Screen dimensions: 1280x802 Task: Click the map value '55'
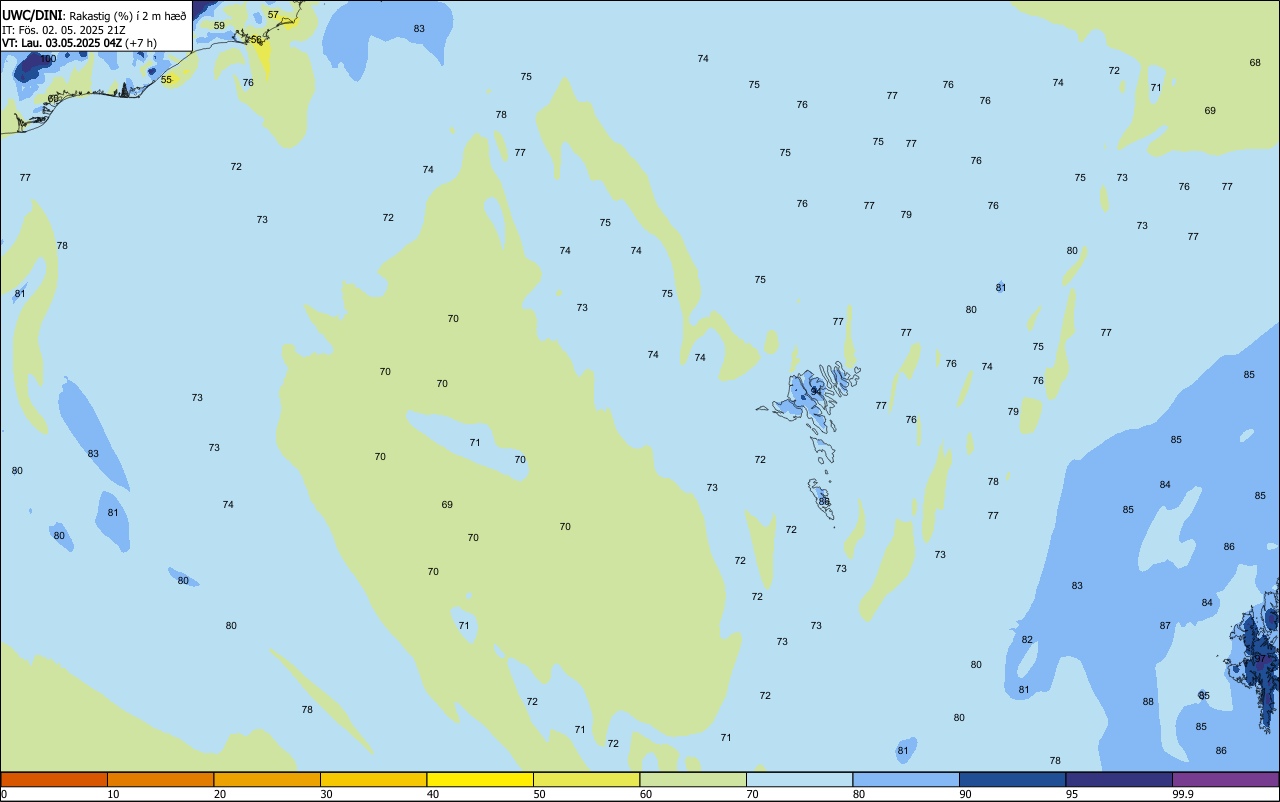tap(166, 79)
